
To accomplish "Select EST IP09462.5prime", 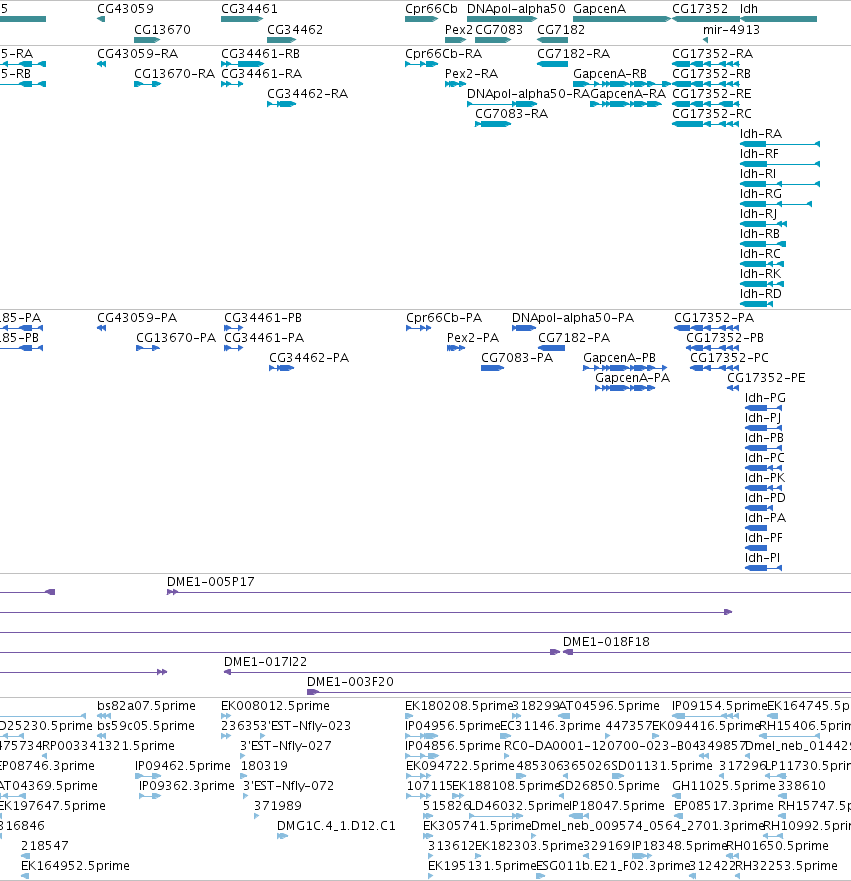I will pos(183,766).
